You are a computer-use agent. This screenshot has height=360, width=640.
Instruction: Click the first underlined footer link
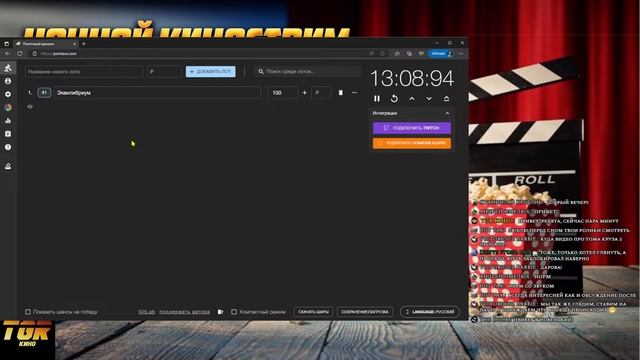[x=147, y=312]
